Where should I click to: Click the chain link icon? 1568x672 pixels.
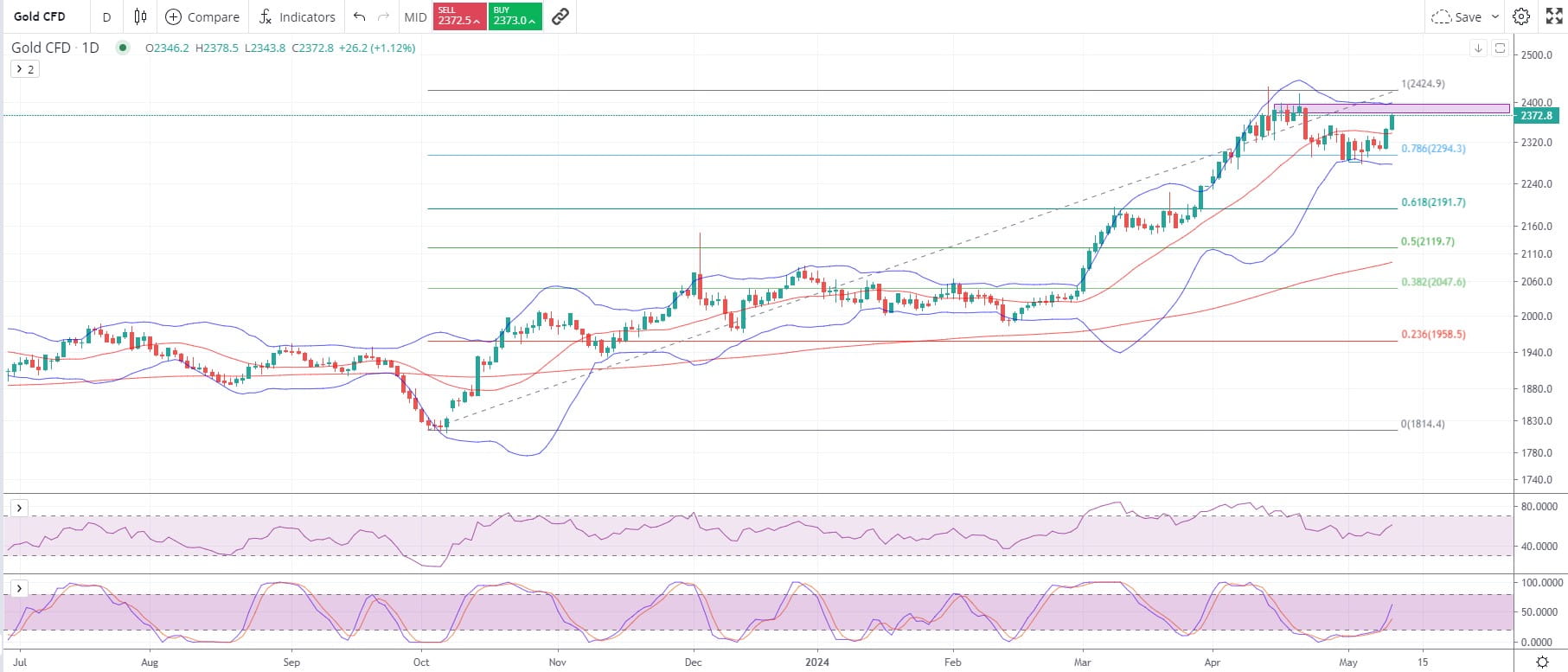tap(560, 16)
